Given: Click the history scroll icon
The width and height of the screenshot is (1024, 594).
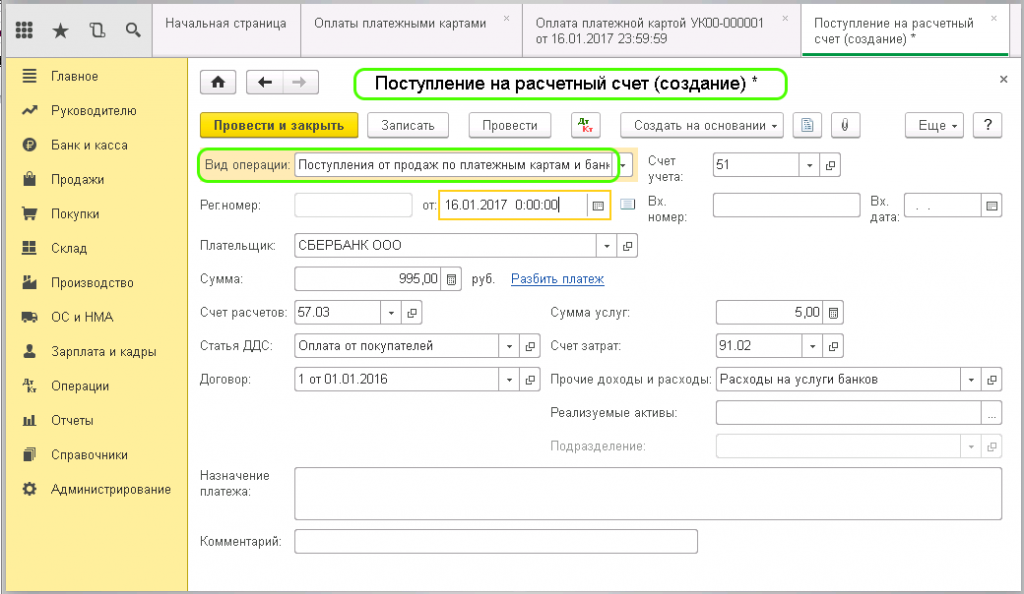Looking at the screenshot, I should tap(96, 31).
